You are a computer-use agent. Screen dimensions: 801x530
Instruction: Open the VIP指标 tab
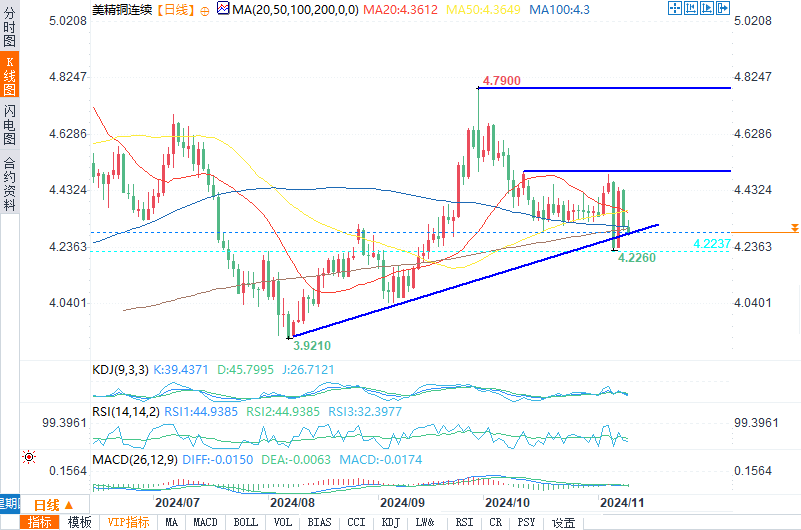pos(128,522)
